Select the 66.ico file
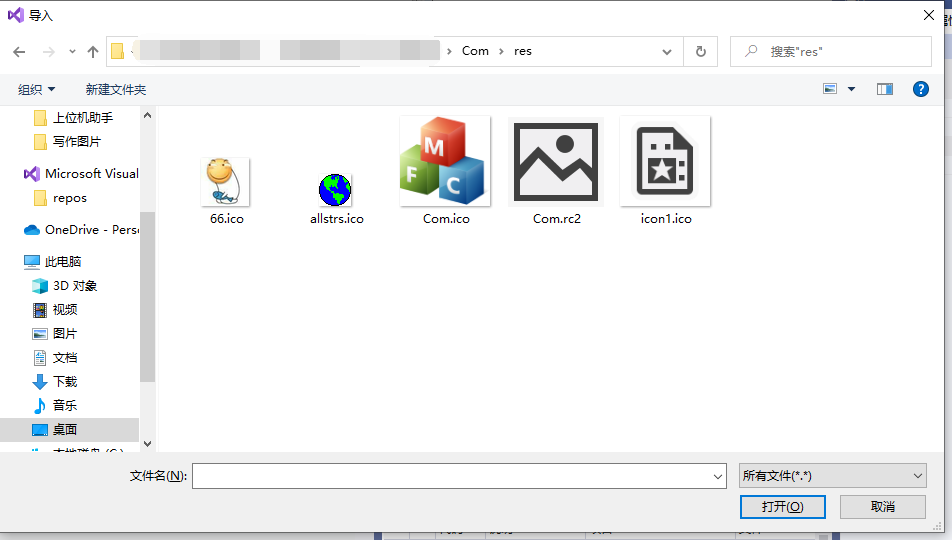 226,191
